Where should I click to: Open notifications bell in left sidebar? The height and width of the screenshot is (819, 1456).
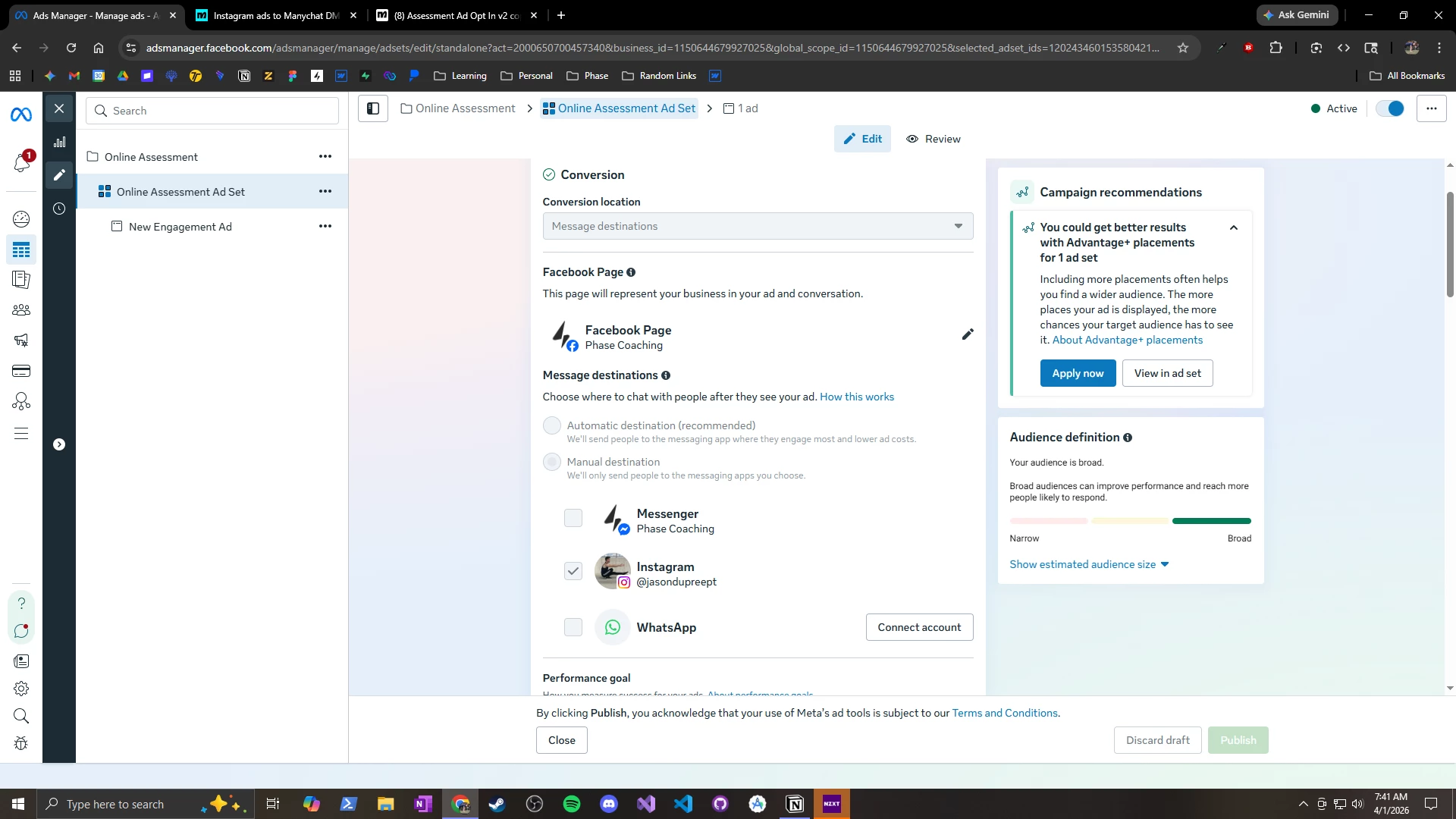21,162
